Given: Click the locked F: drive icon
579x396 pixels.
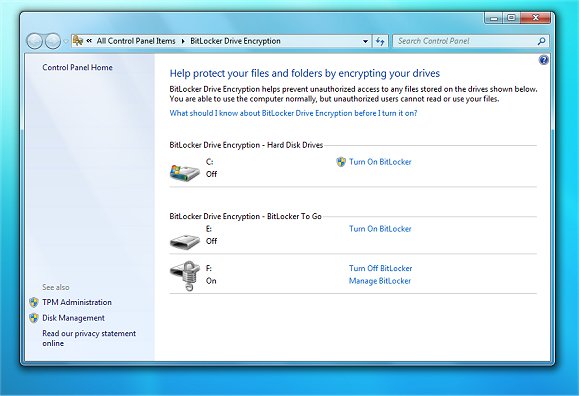Looking at the screenshot, I should click(185, 276).
